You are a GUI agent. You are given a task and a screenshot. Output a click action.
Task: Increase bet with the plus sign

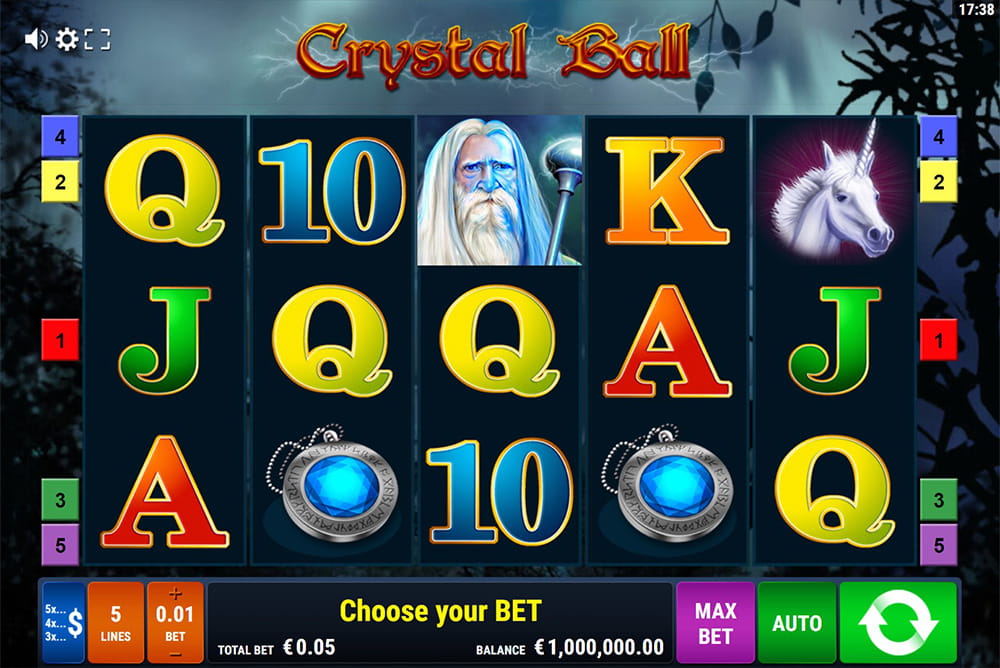(175, 595)
